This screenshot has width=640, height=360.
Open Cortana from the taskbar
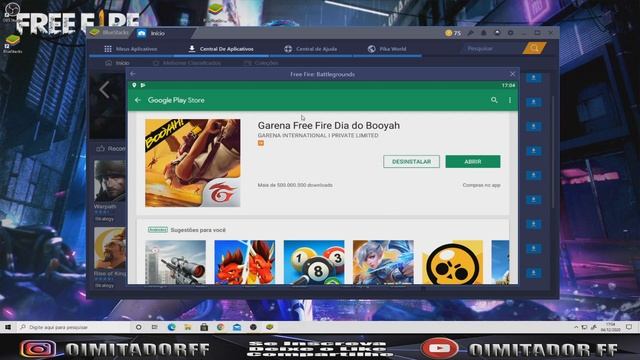(x=138, y=327)
